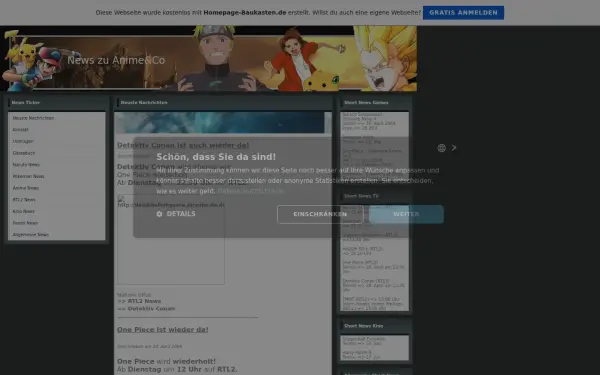Viewport: 600px width, 375px height.
Task: Follow the '>> RTL2 News' link
Action: [x=139, y=301]
